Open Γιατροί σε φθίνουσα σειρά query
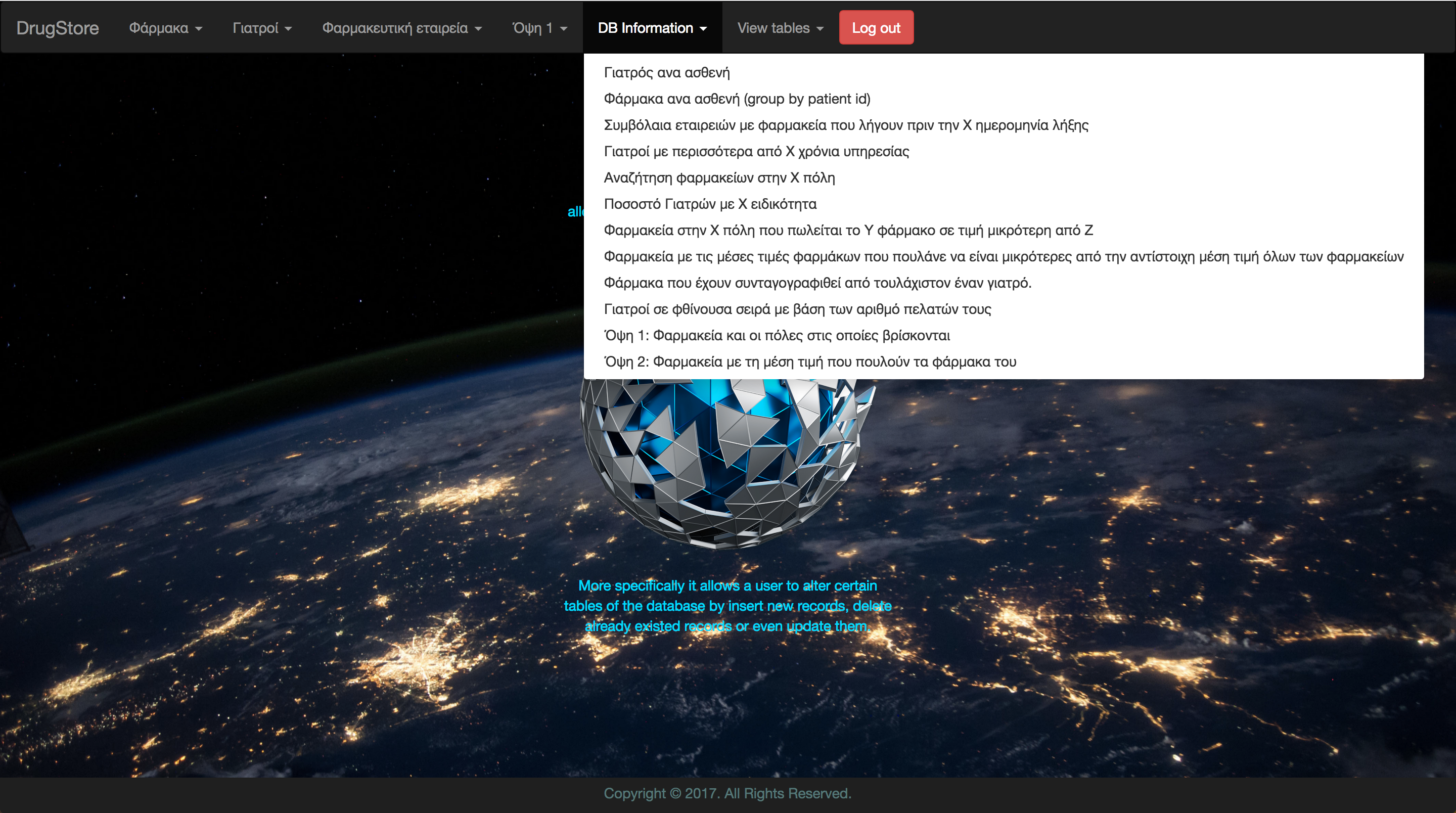 (797, 309)
